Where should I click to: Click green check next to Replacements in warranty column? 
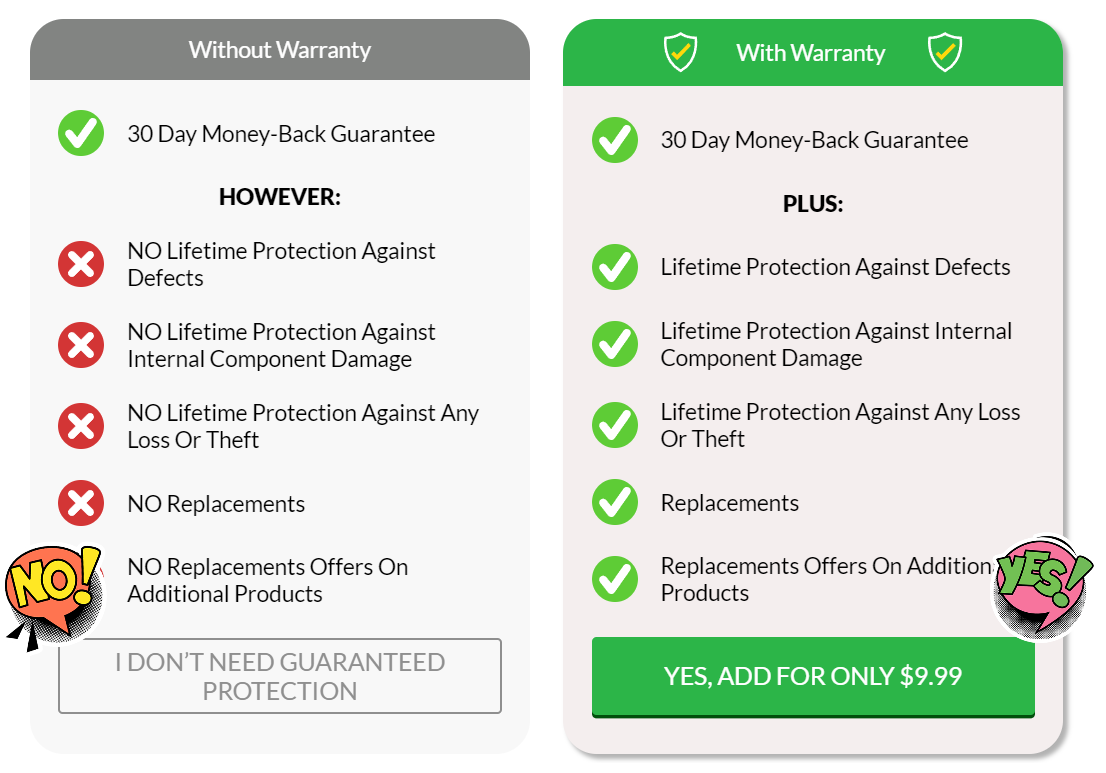615,502
